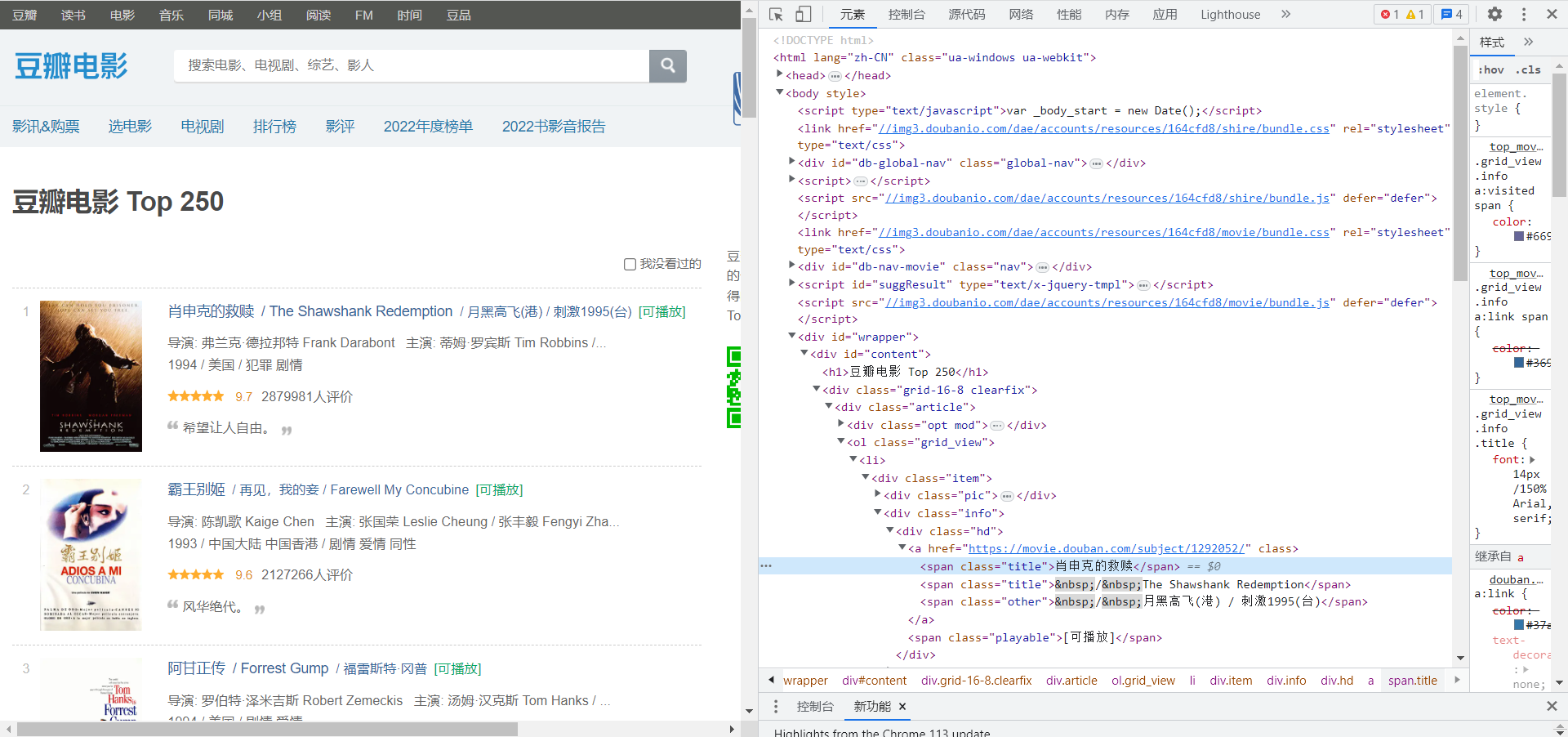Collapse the body element node
Screen dimensions: 1568x737
(x=779, y=92)
